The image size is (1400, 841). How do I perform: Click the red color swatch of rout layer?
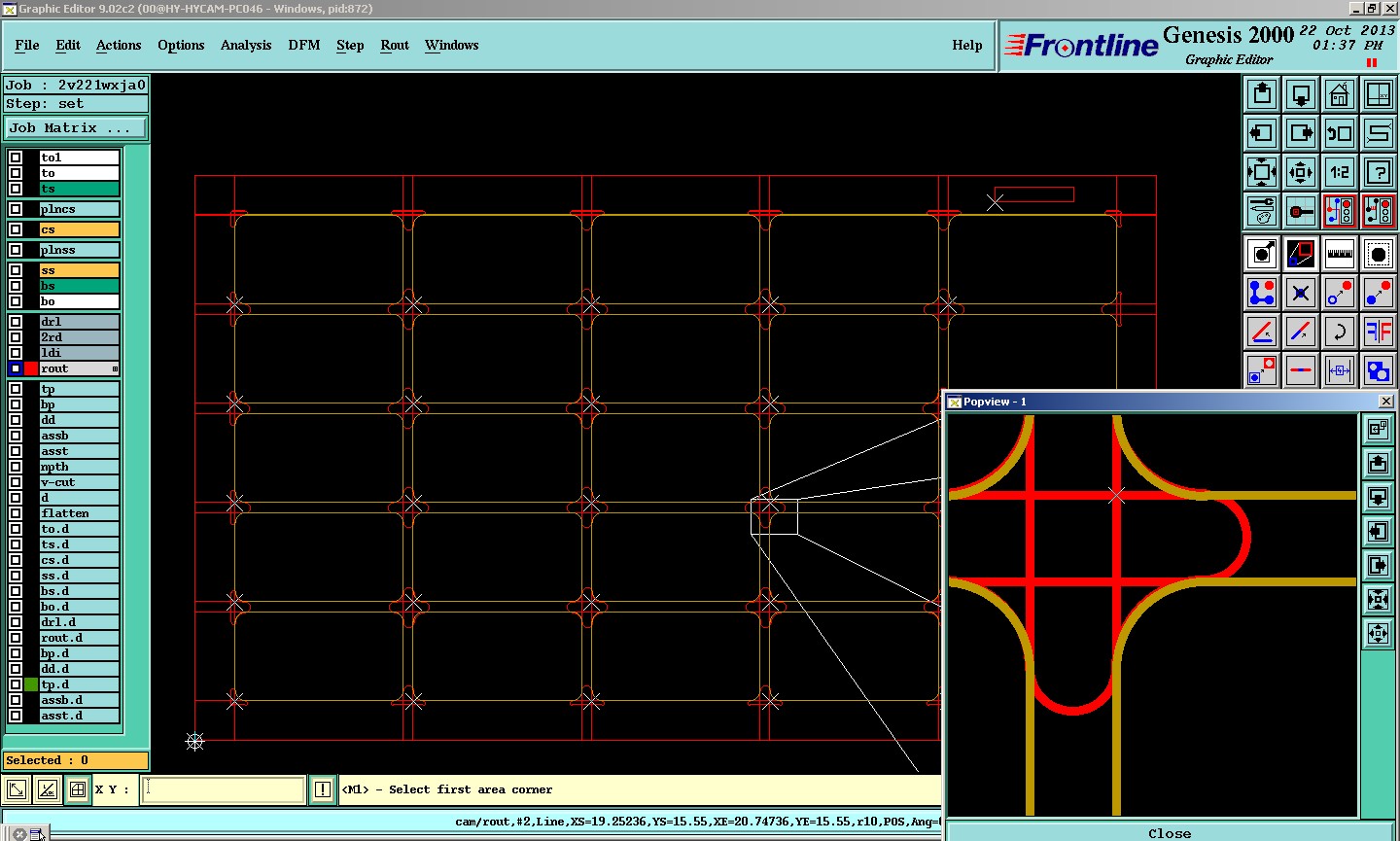pyautogui.click(x=31, y=368)
